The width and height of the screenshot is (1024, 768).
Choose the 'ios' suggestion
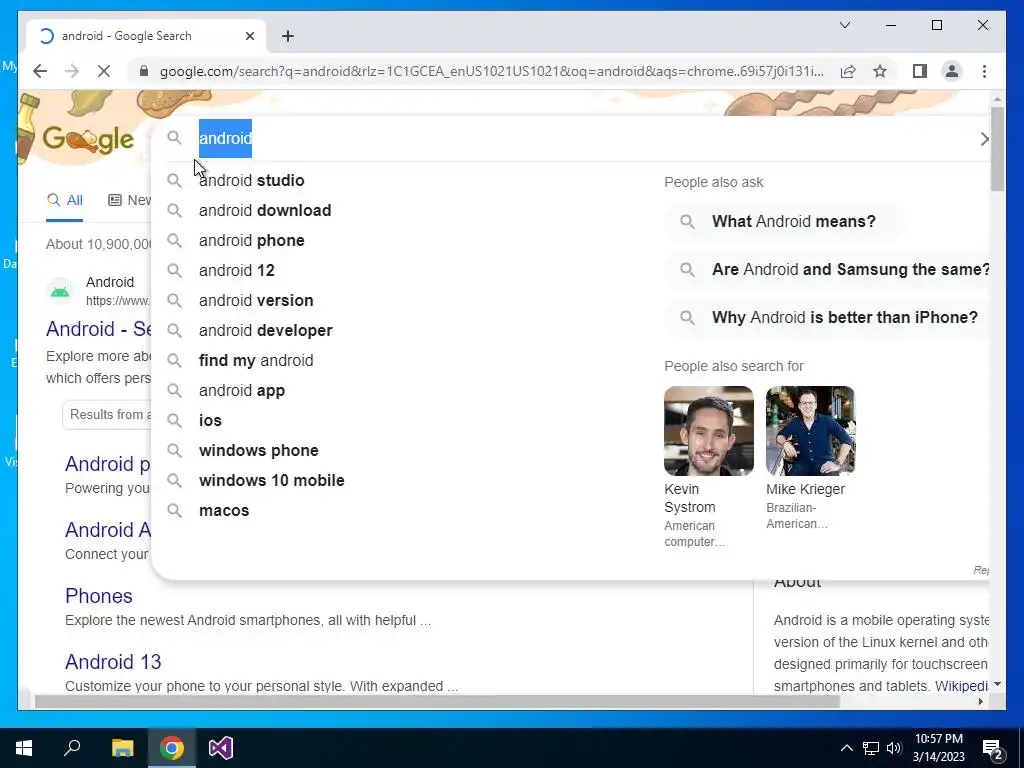pos(210,421)
